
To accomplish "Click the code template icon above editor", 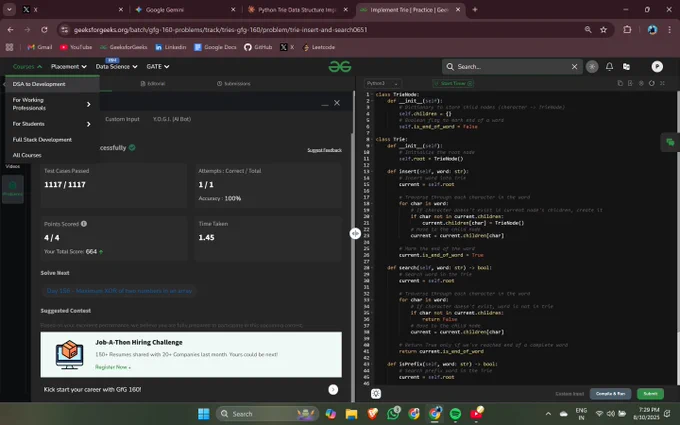I will point(630,83).
